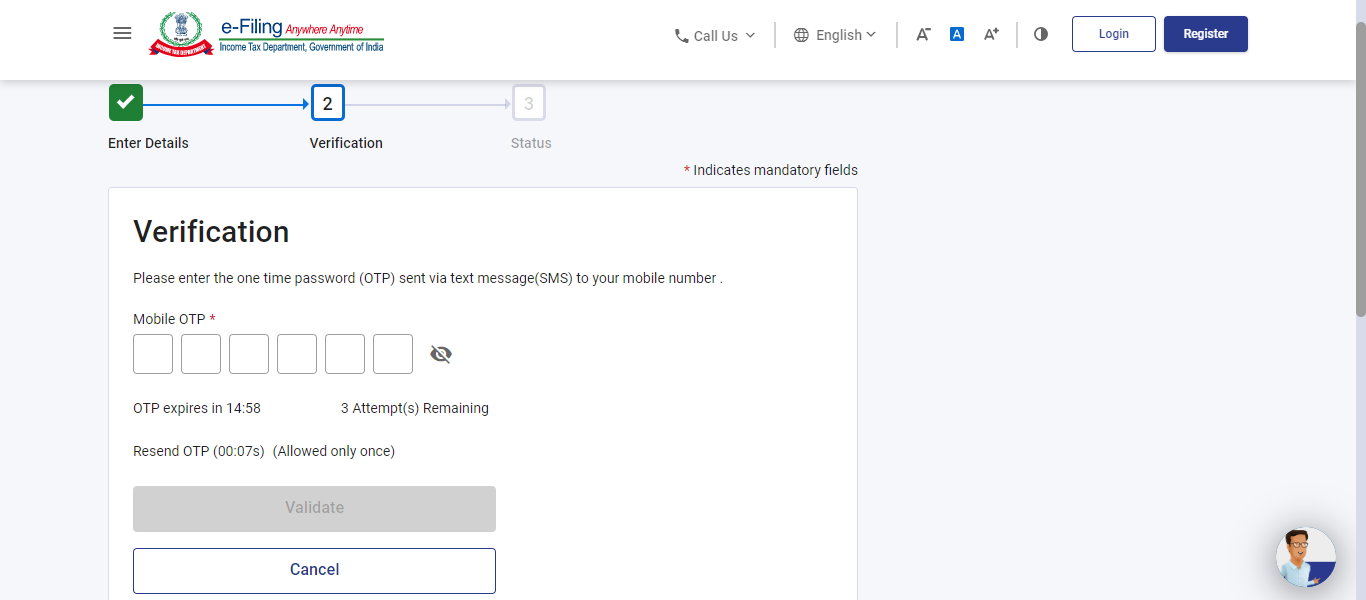The width and height of the screenshot is (1366, 600).
Task: Show OTP digits with the eye toggle
Action: click(x=440, y=353)
